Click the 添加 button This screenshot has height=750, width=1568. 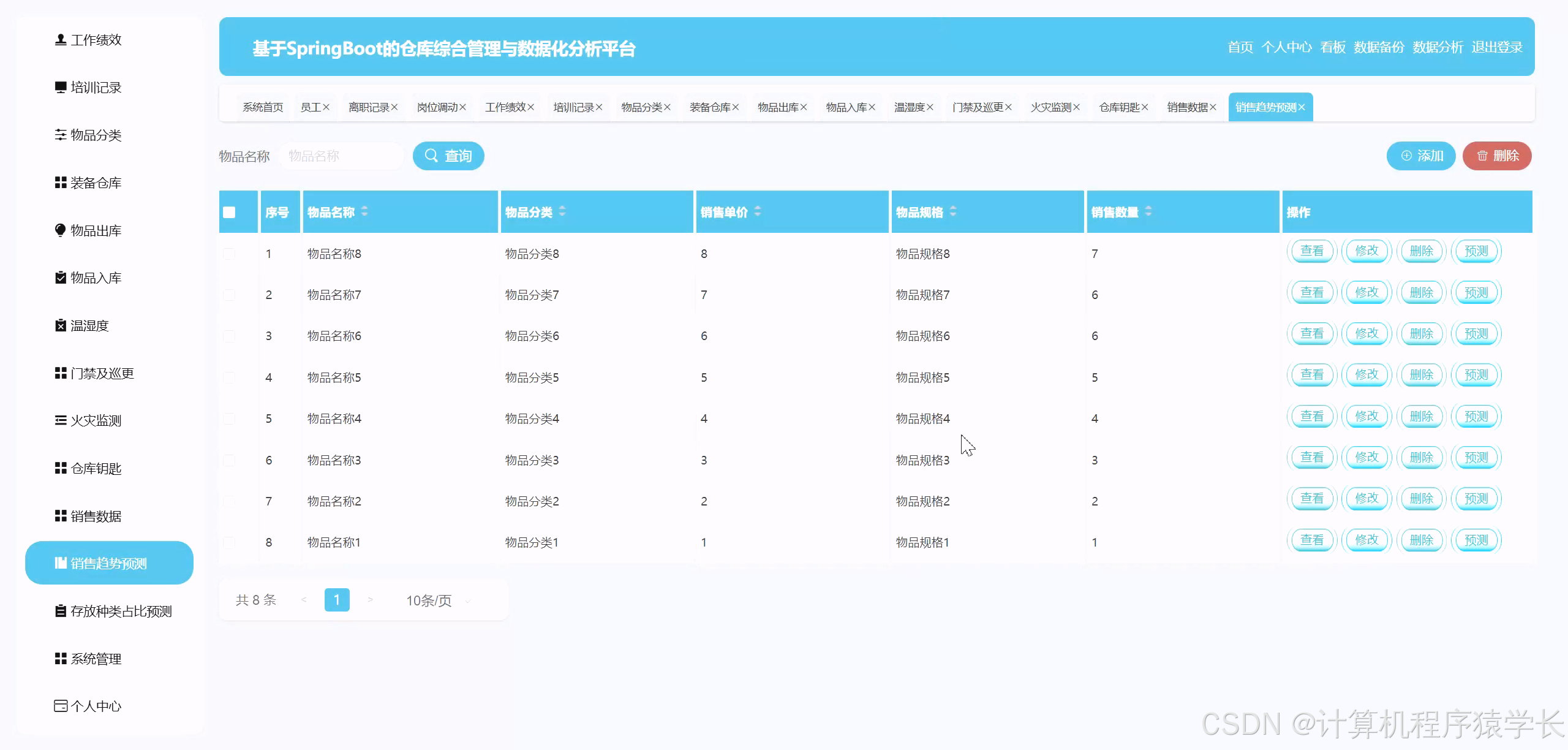coord(1420,156)
